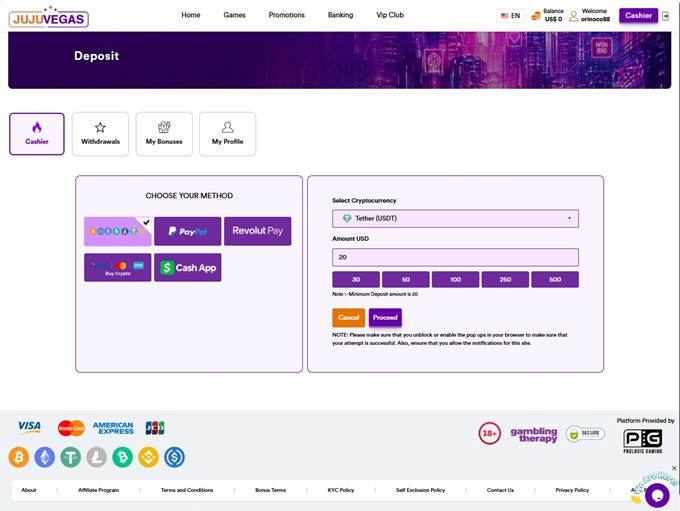Click the Win Big sign in banner
The width and height of the screenshot is (680, 511).
(601, 48)
